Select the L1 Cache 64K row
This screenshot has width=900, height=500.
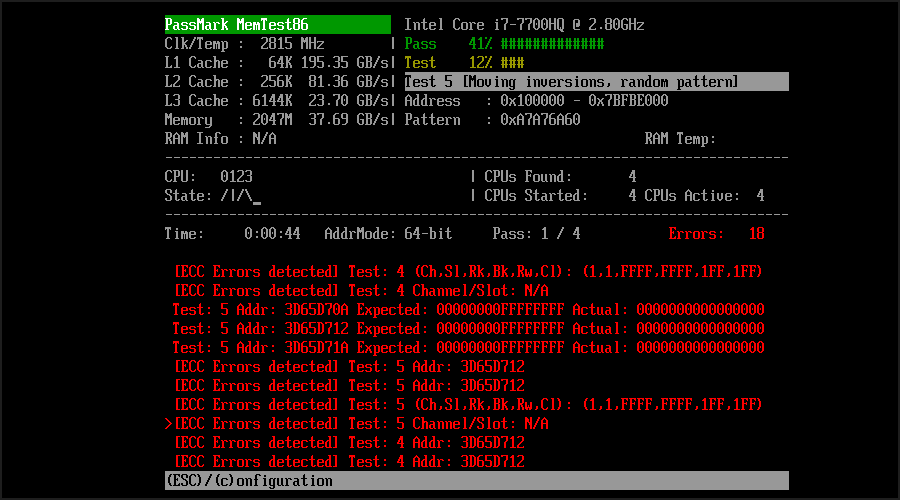278,63
